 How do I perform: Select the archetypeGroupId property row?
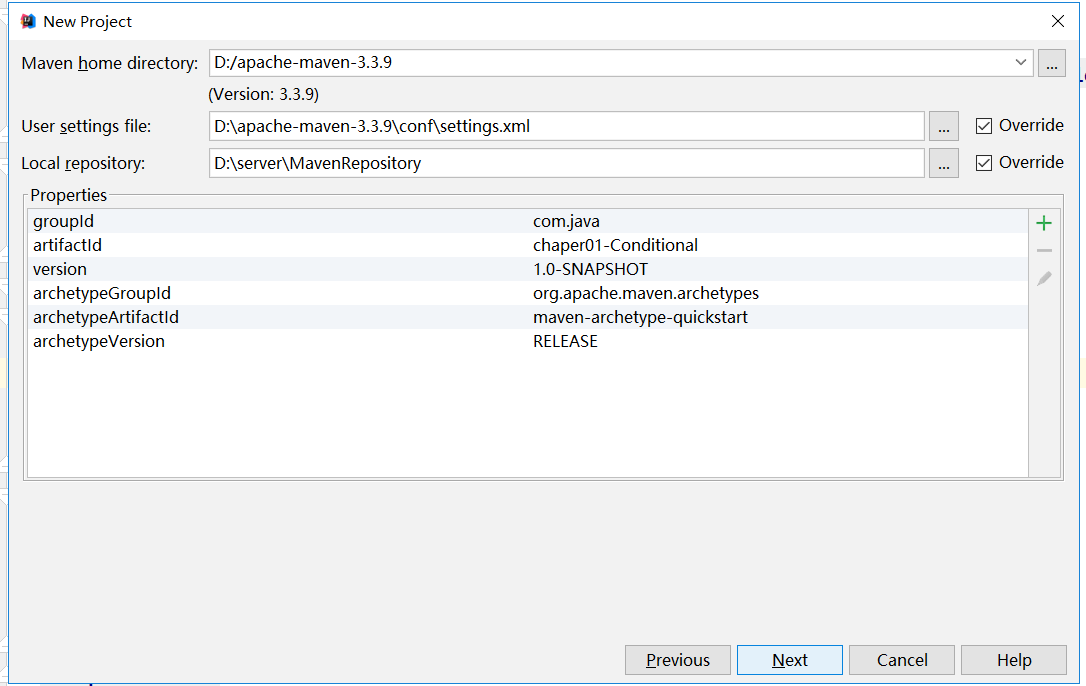(x=528, y=293)
